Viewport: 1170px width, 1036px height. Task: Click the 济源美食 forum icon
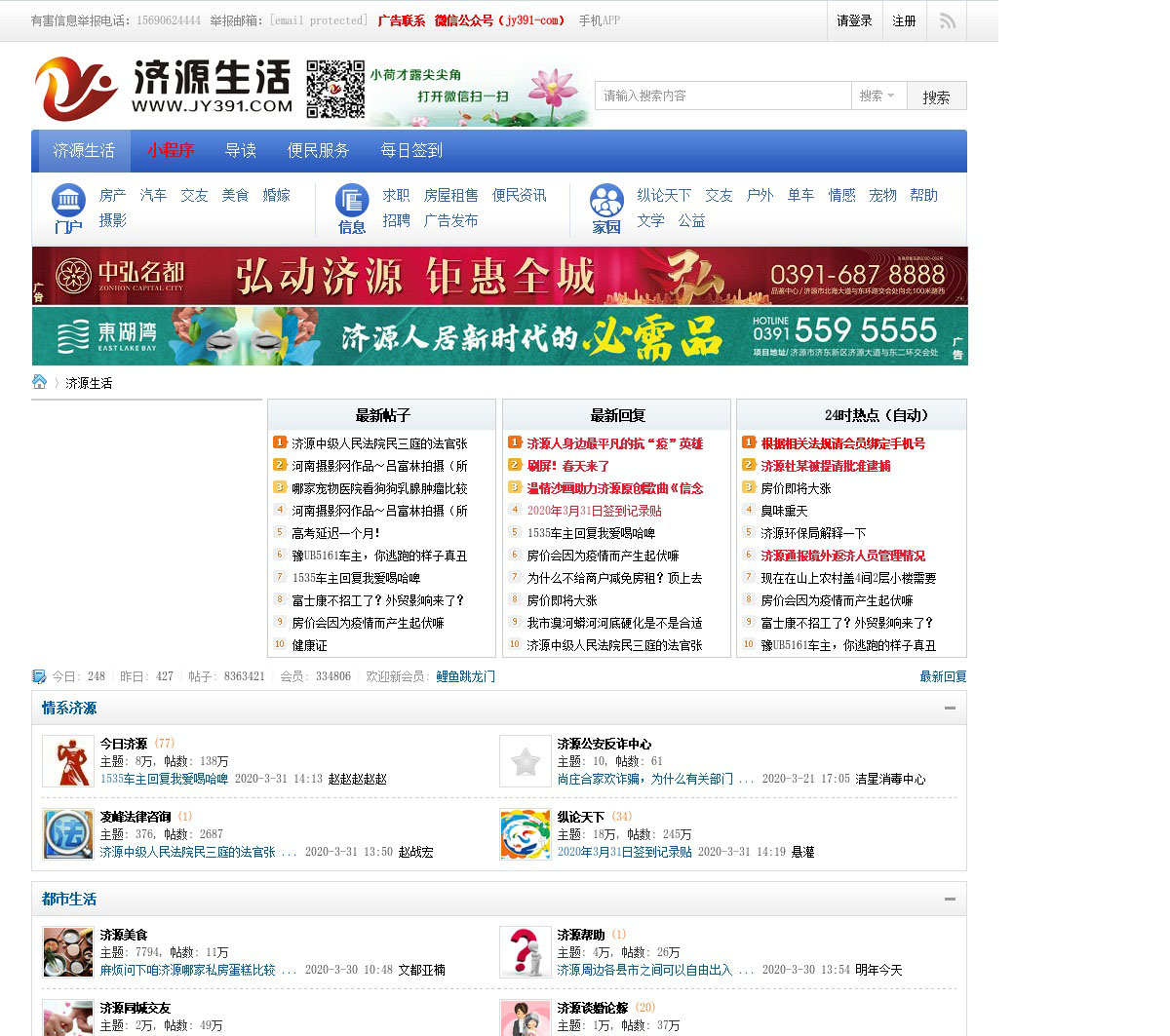[x=67, y=952]
